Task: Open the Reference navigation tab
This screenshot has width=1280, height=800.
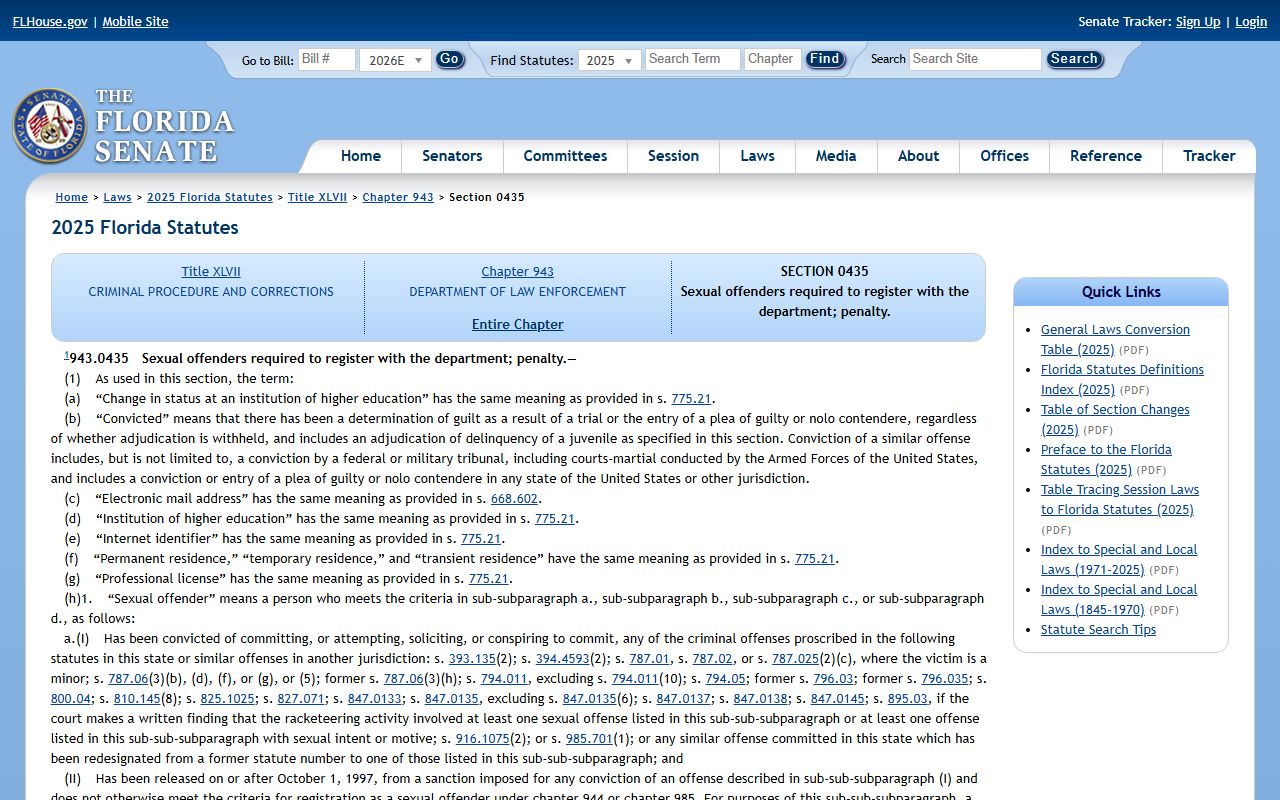Action: pyautogui.click(x=1105, y=156)
